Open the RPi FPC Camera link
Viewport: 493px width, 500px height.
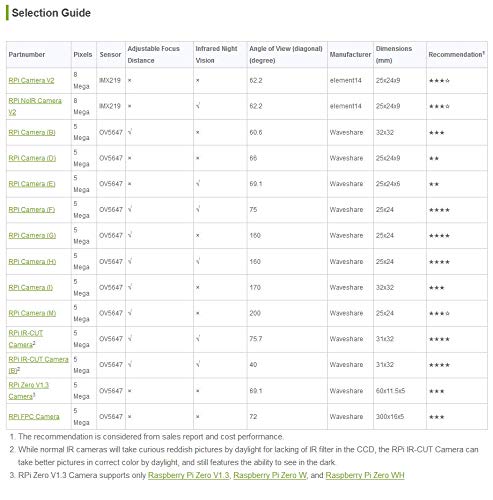pyautogui.click(x=34, y=417)
